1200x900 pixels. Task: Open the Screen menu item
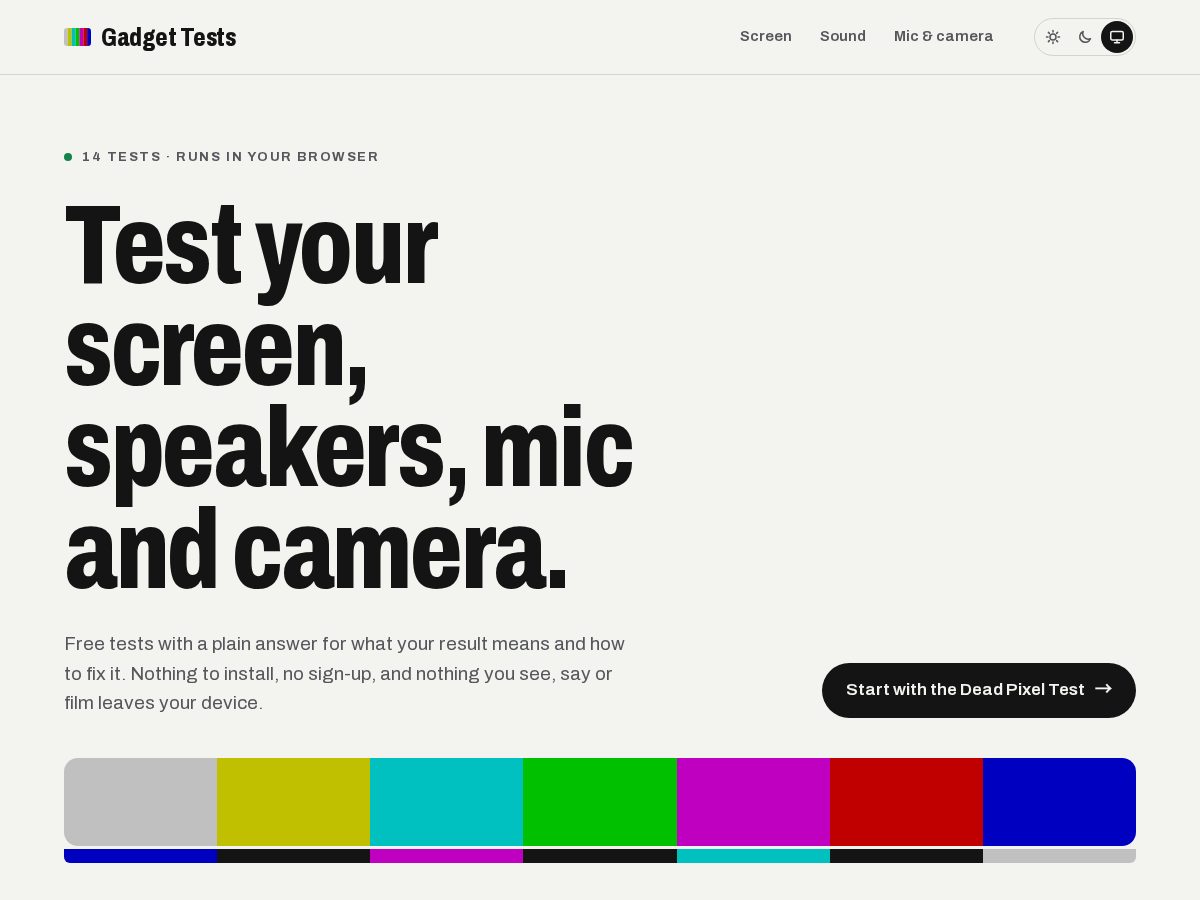766,36
